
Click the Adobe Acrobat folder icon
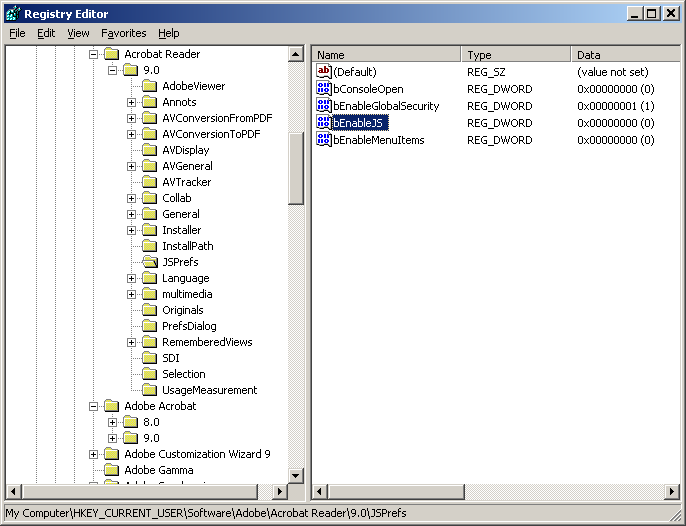coord(112,406)
